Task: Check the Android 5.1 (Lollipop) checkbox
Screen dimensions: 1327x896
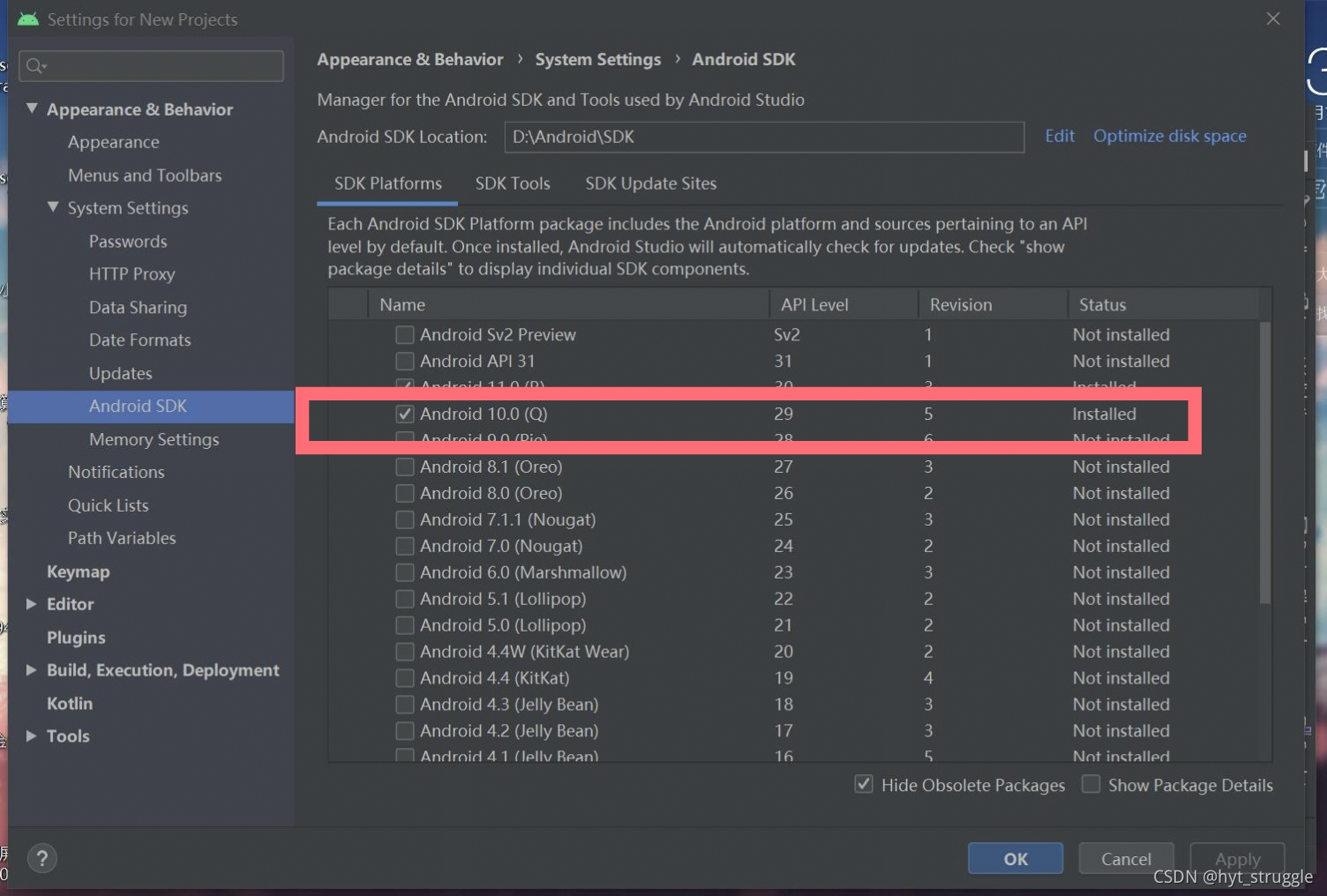Action: 405,599
